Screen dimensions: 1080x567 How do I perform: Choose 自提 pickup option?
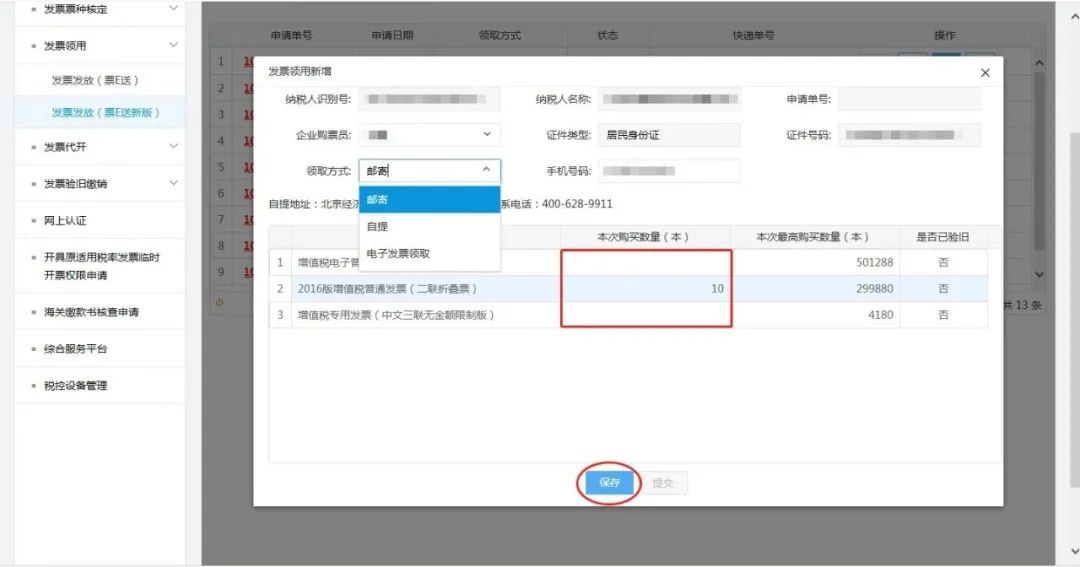coord(429,227)
